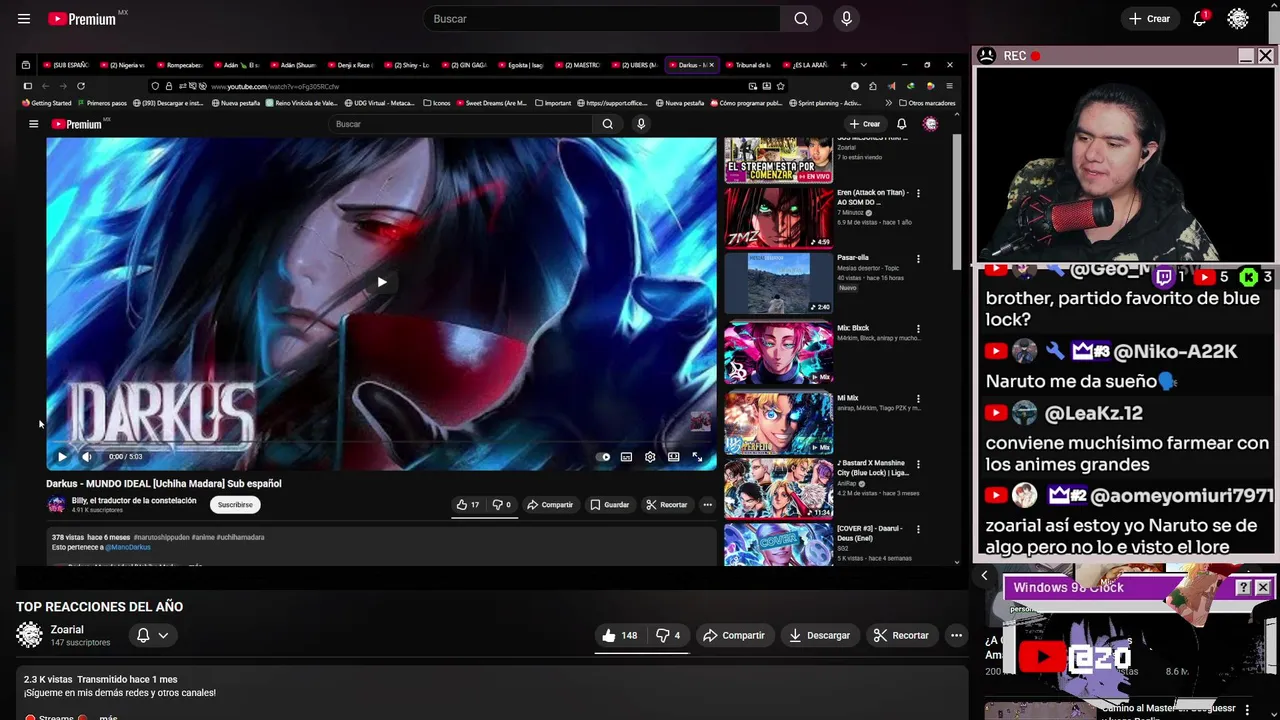Open options for Pasar-ella suggestion

(918, 259)
